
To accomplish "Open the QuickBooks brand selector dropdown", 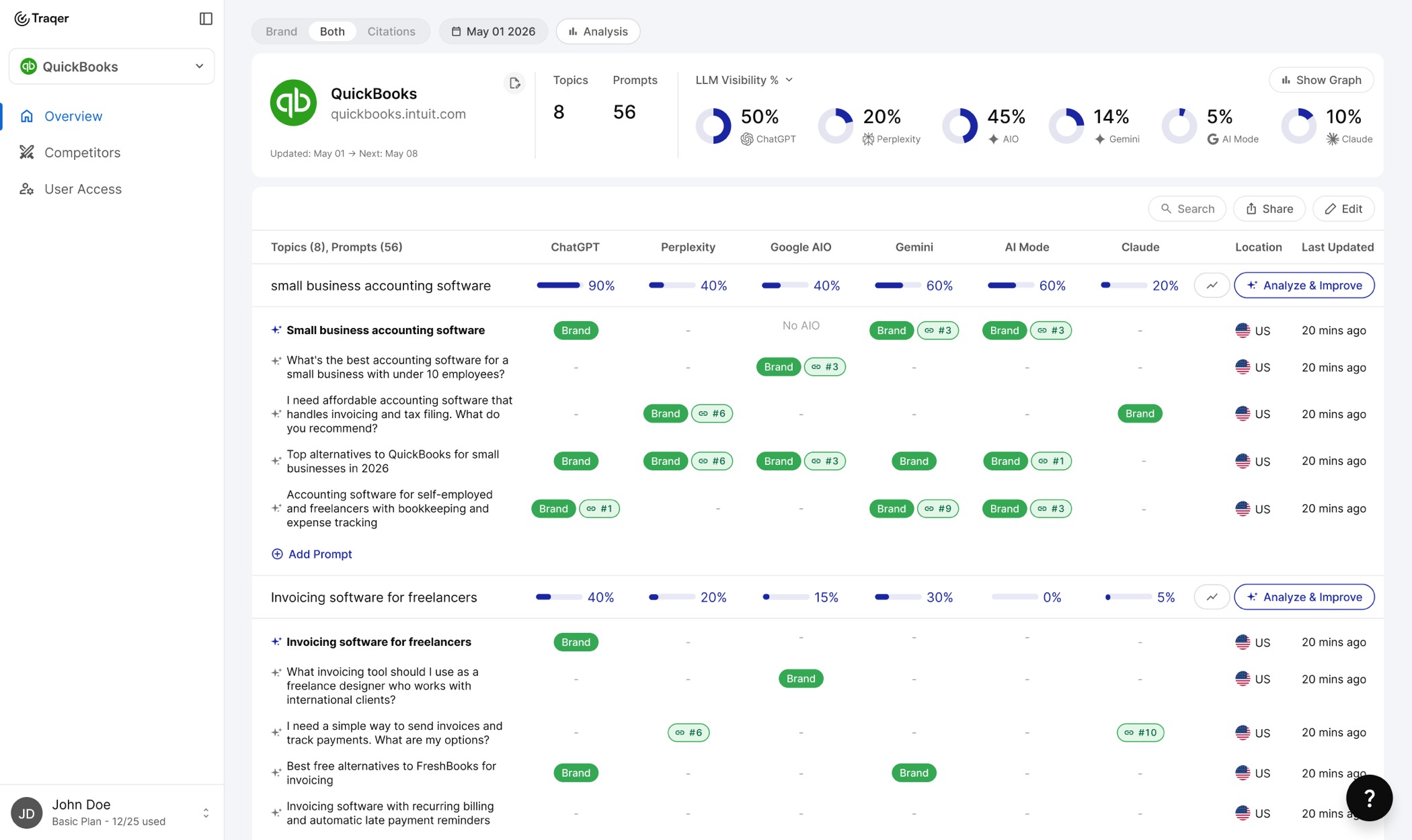I will tap(112, 66).
